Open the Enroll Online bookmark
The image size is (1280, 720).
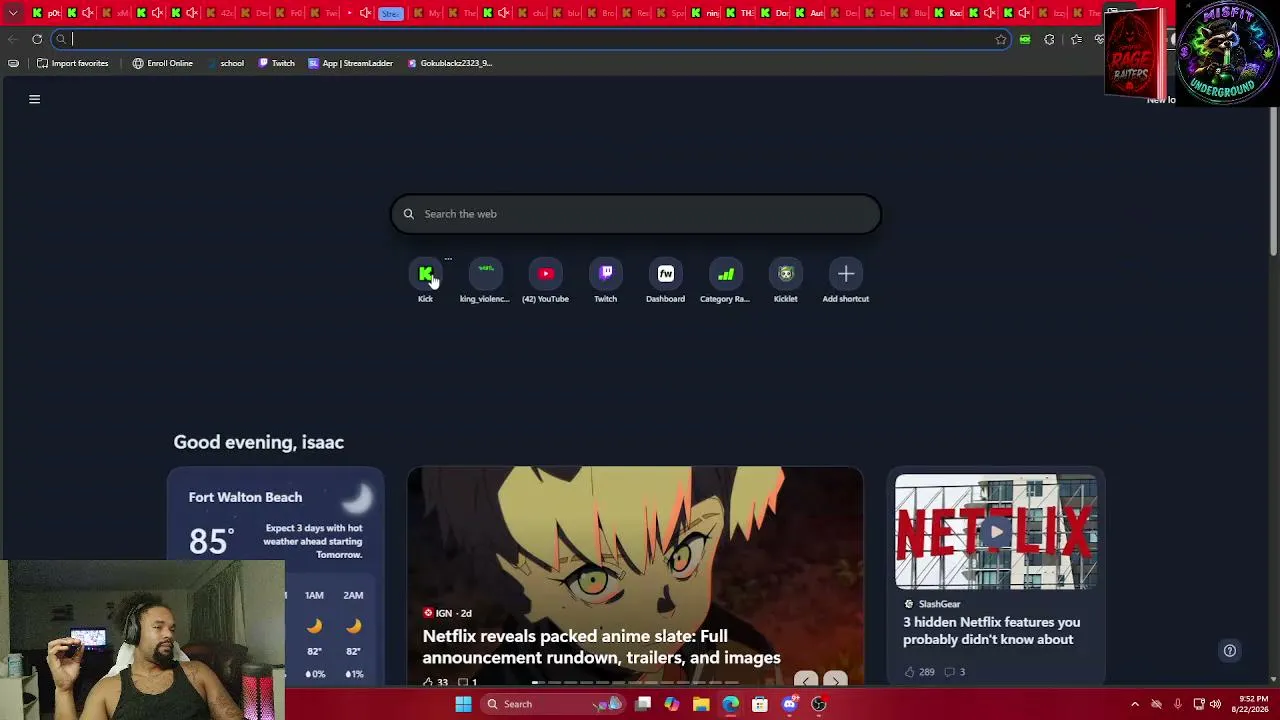162,63
